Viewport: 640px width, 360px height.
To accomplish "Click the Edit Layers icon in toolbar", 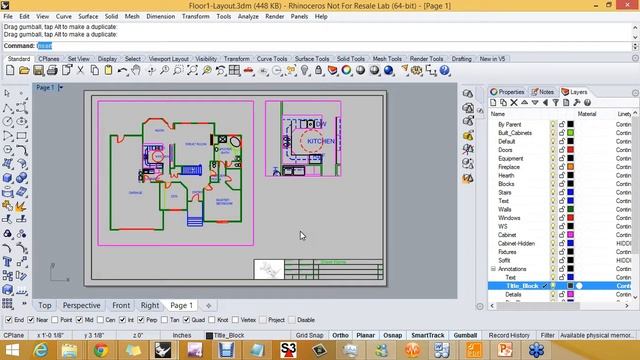I will [333, 70].
